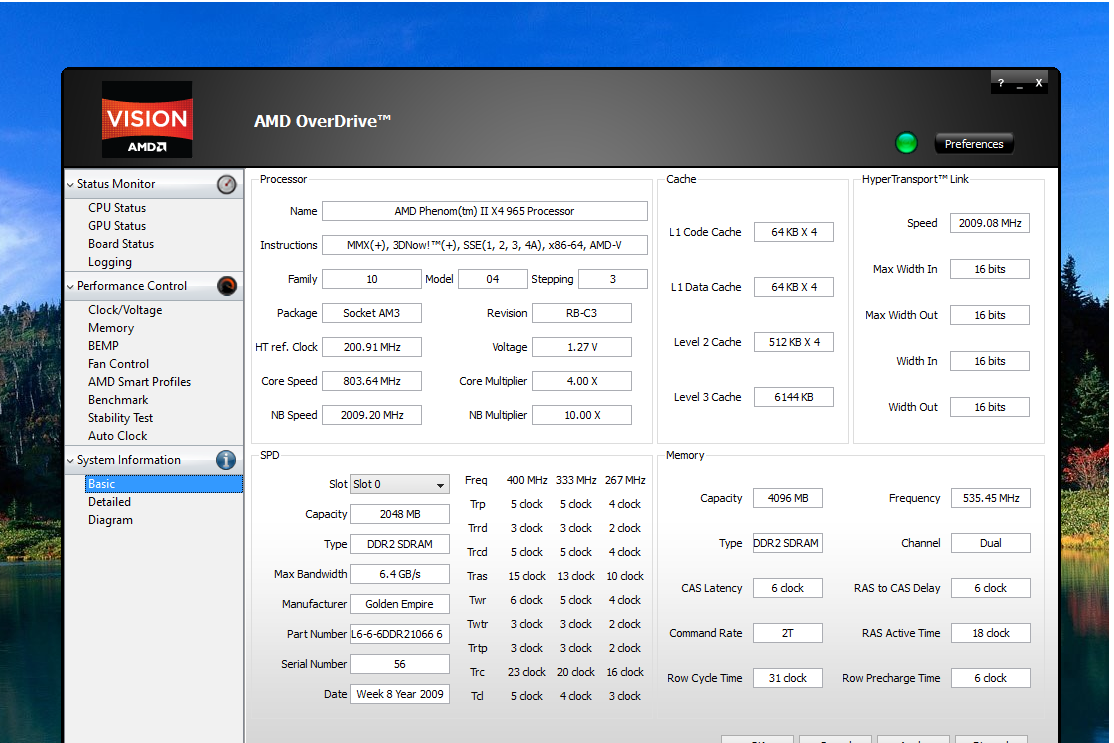
Task: Click the green status indicator light
Action: [906, 143]
